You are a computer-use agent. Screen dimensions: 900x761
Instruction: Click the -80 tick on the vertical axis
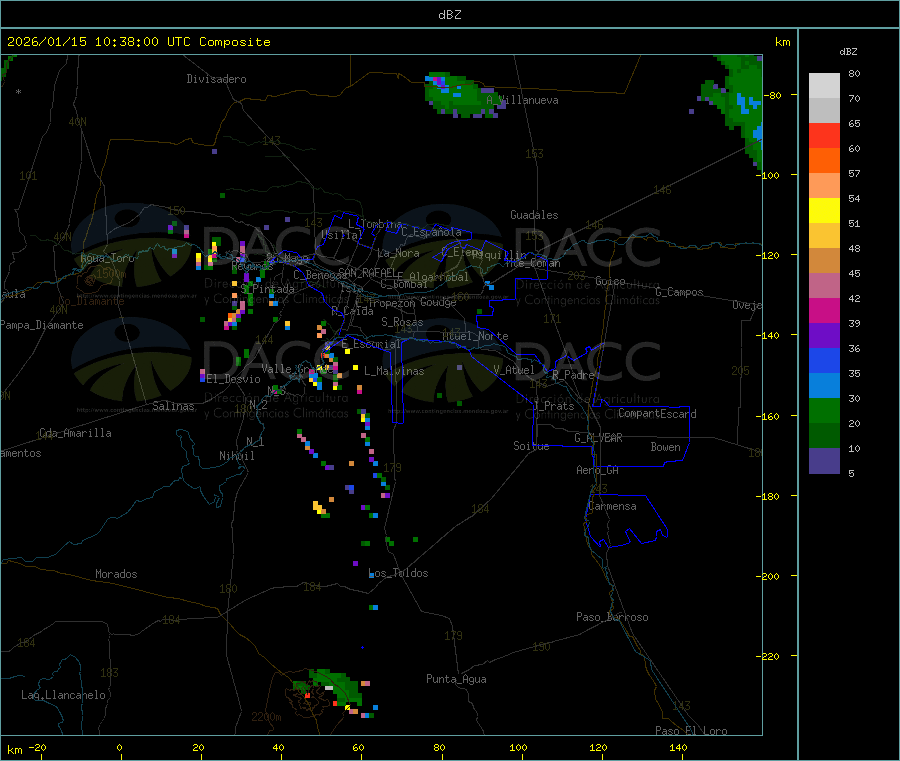click(771, 95)
